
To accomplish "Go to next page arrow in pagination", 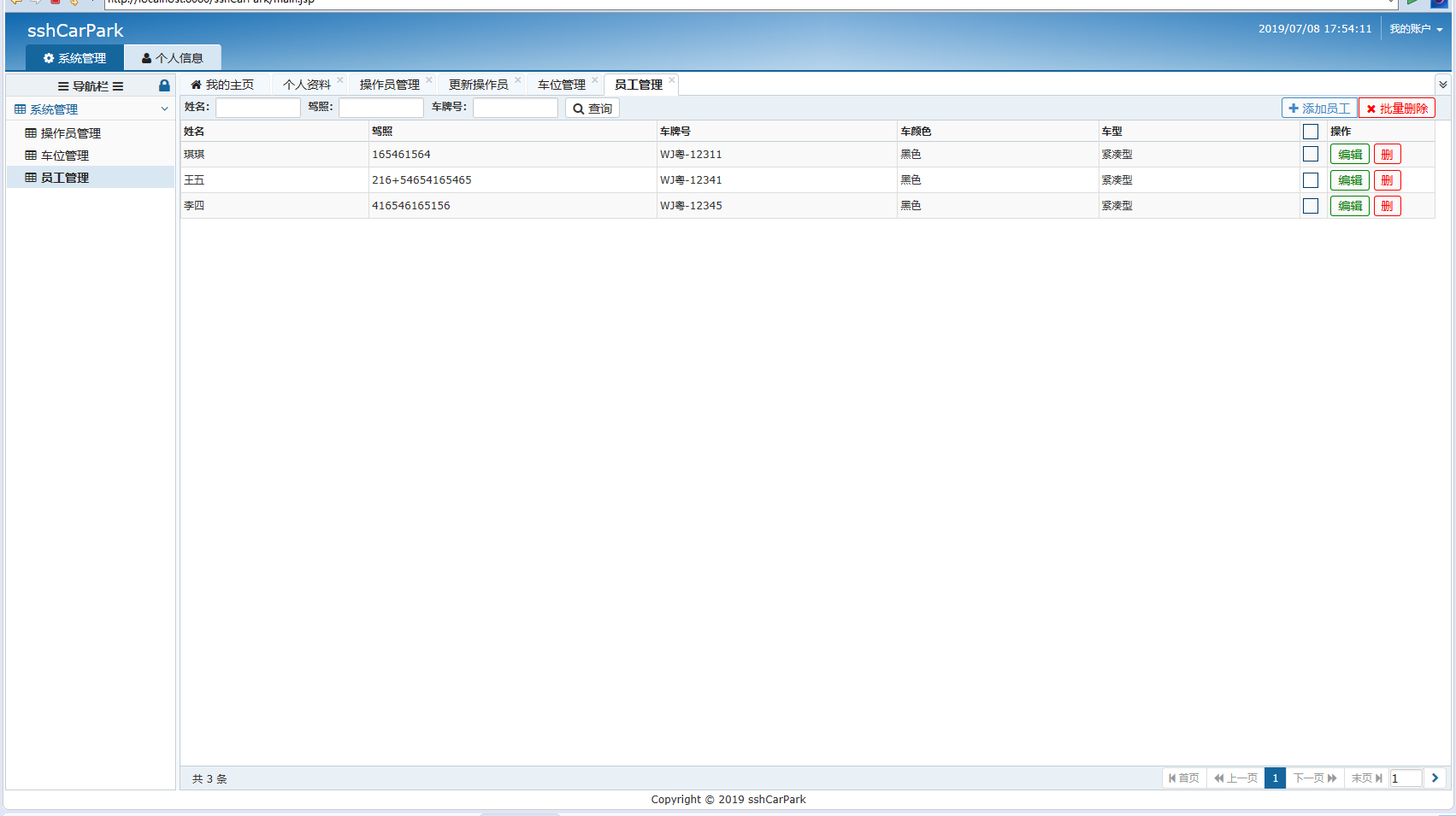I will click(1435, 778).
